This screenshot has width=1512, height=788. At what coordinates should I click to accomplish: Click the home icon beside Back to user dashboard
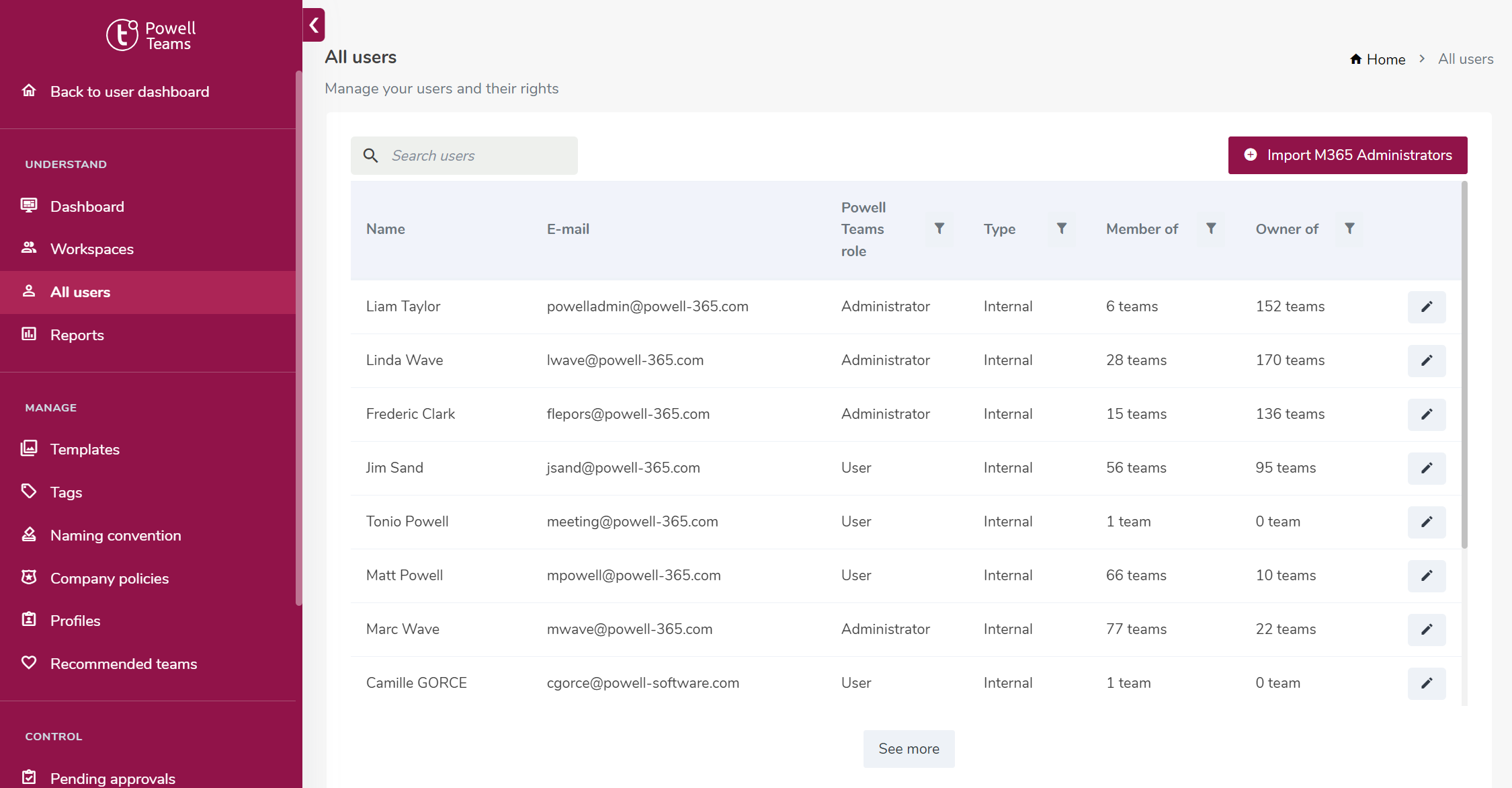coord(29,91)
